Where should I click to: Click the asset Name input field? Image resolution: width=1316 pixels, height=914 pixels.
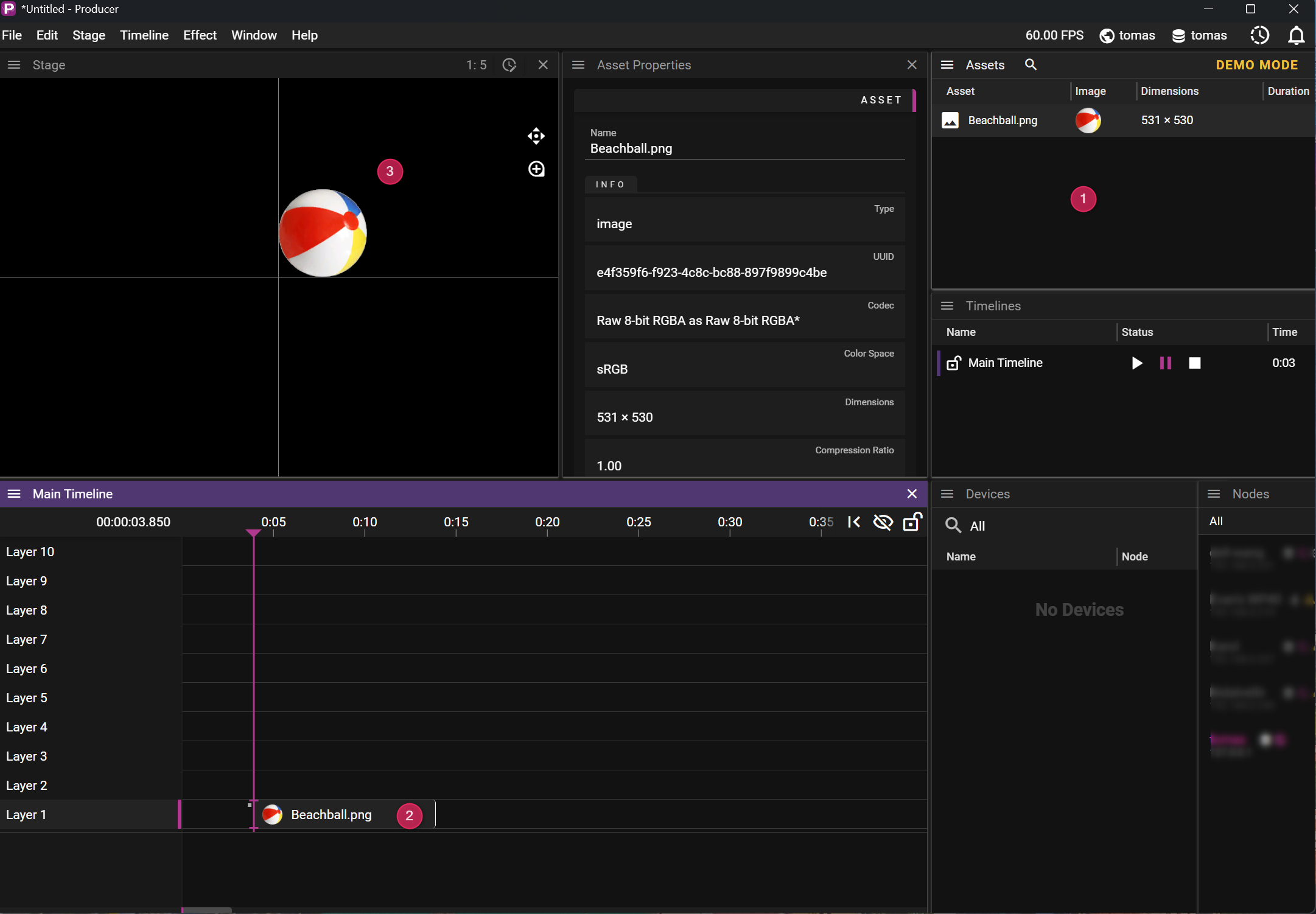[744, 148]
